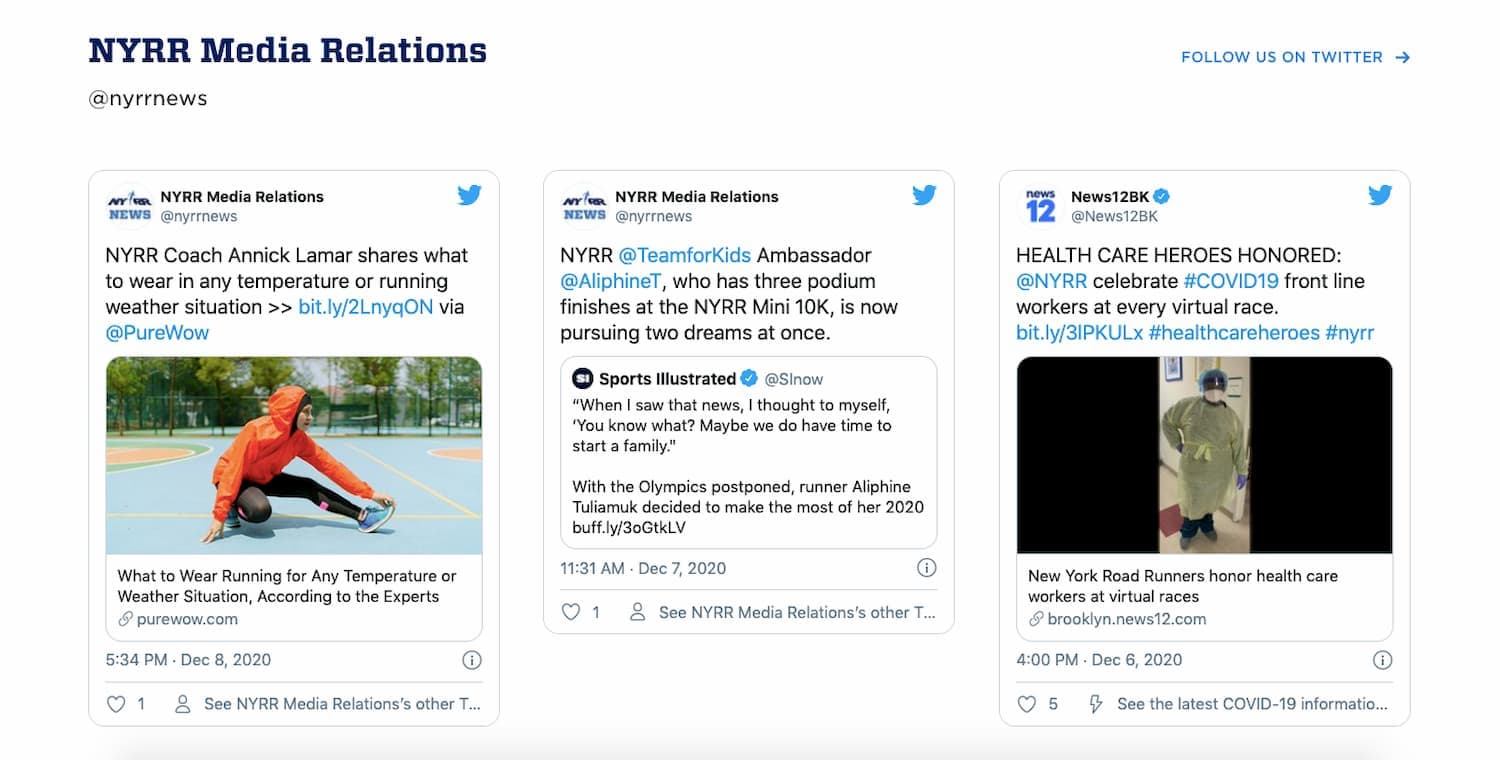Open the info menu on the Dec 8 tweet
This screenshot has width=1500, height=760.
(471, 660)
